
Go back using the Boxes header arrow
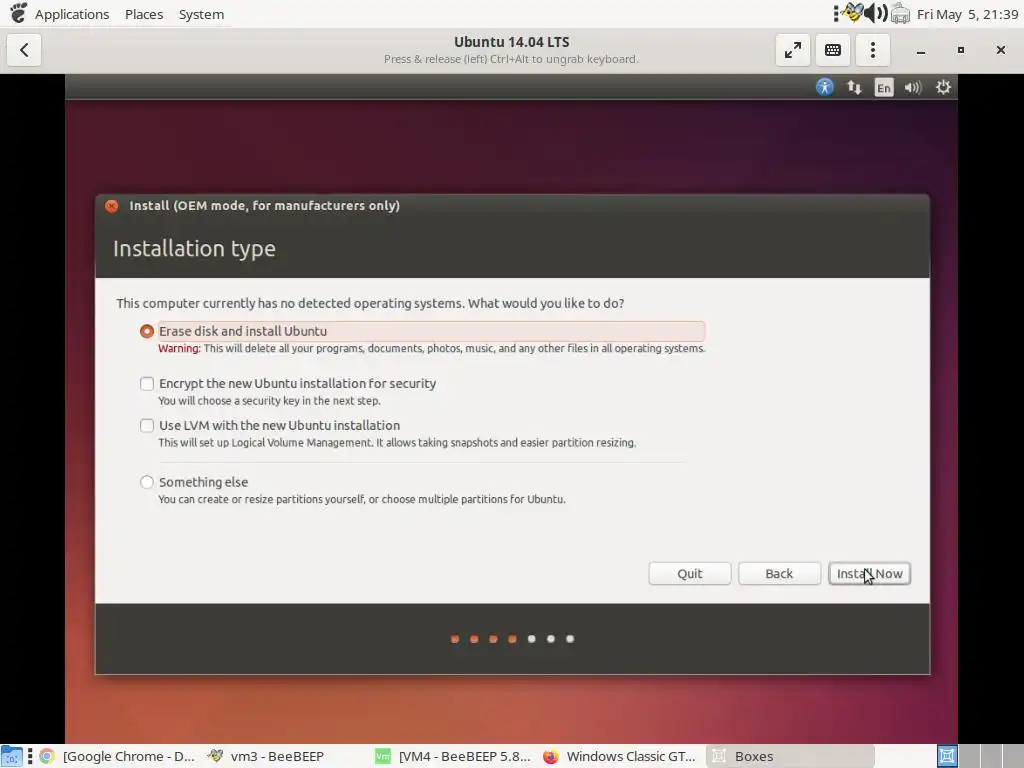[x=24, y=50]
